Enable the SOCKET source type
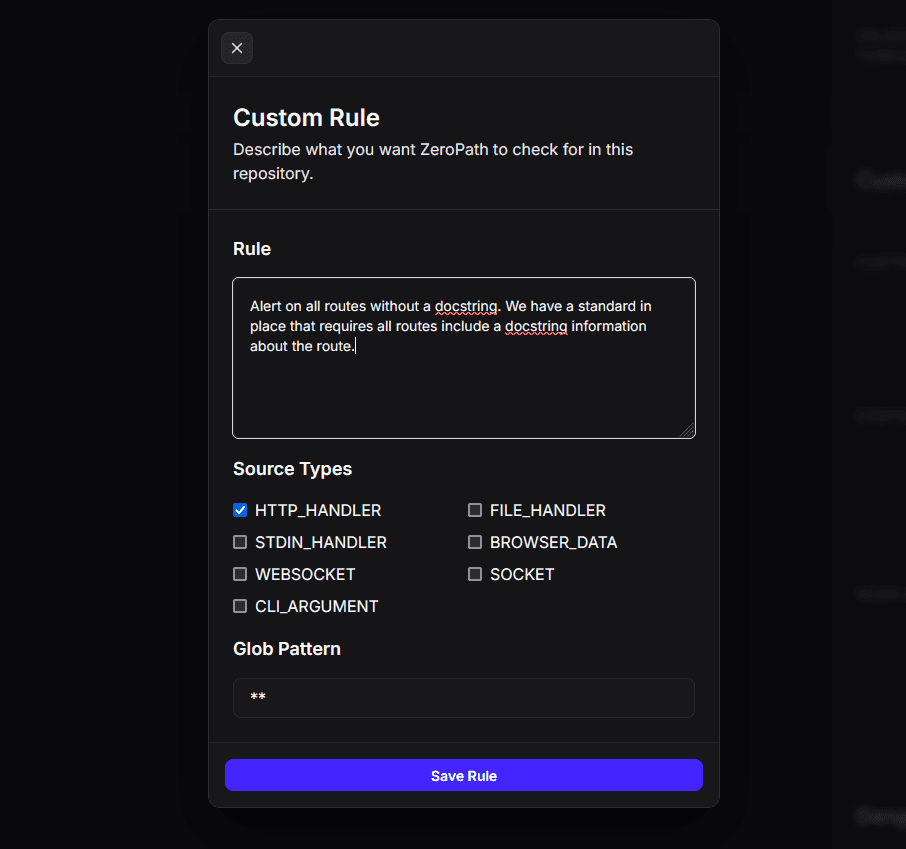The image size is (906, 849). coord(475,574)
